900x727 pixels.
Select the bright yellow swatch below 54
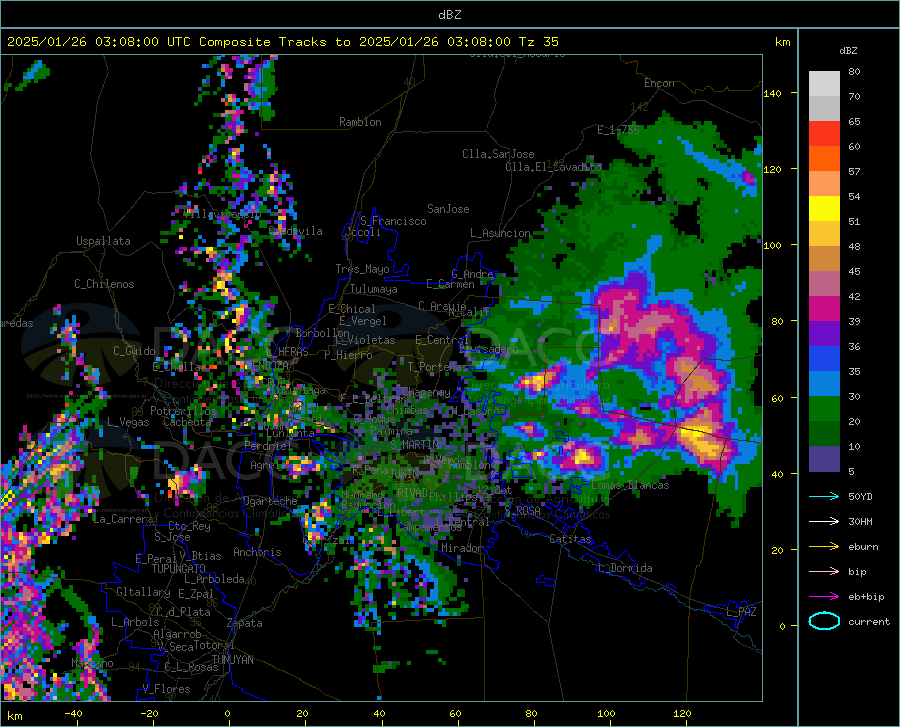(824, 208)
